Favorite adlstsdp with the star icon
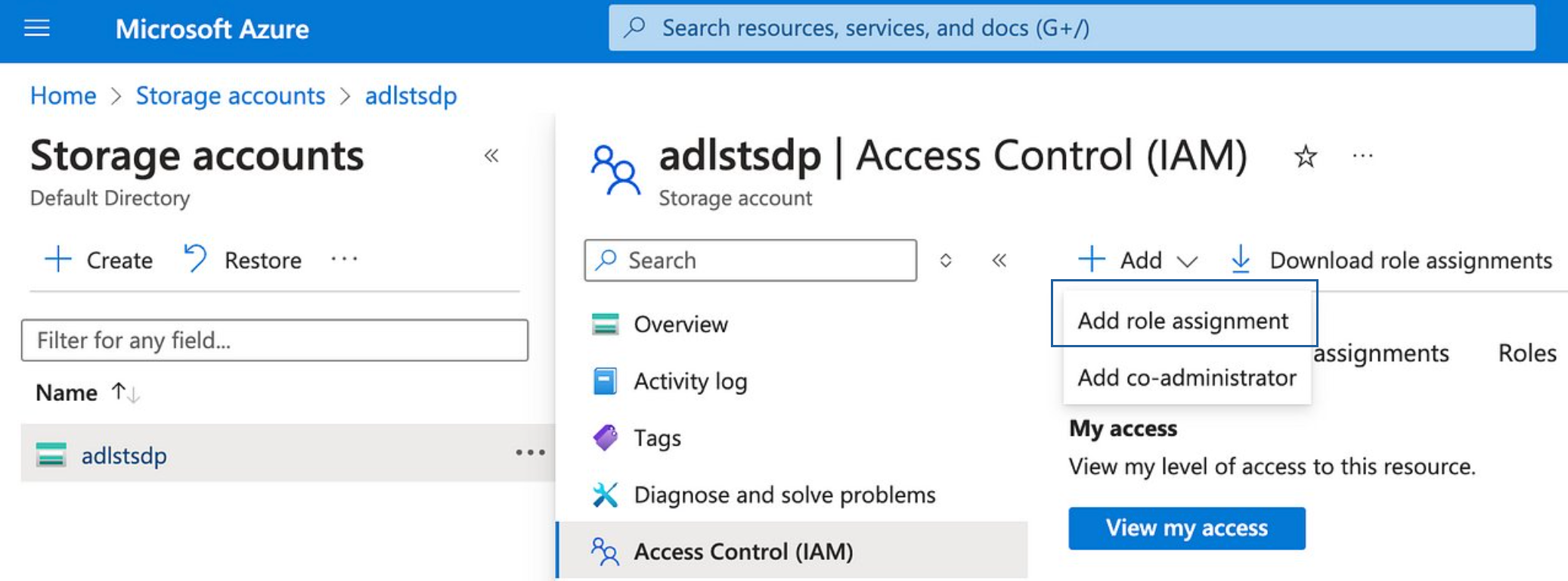The image size is (1568, 581). pos(1305,157)
